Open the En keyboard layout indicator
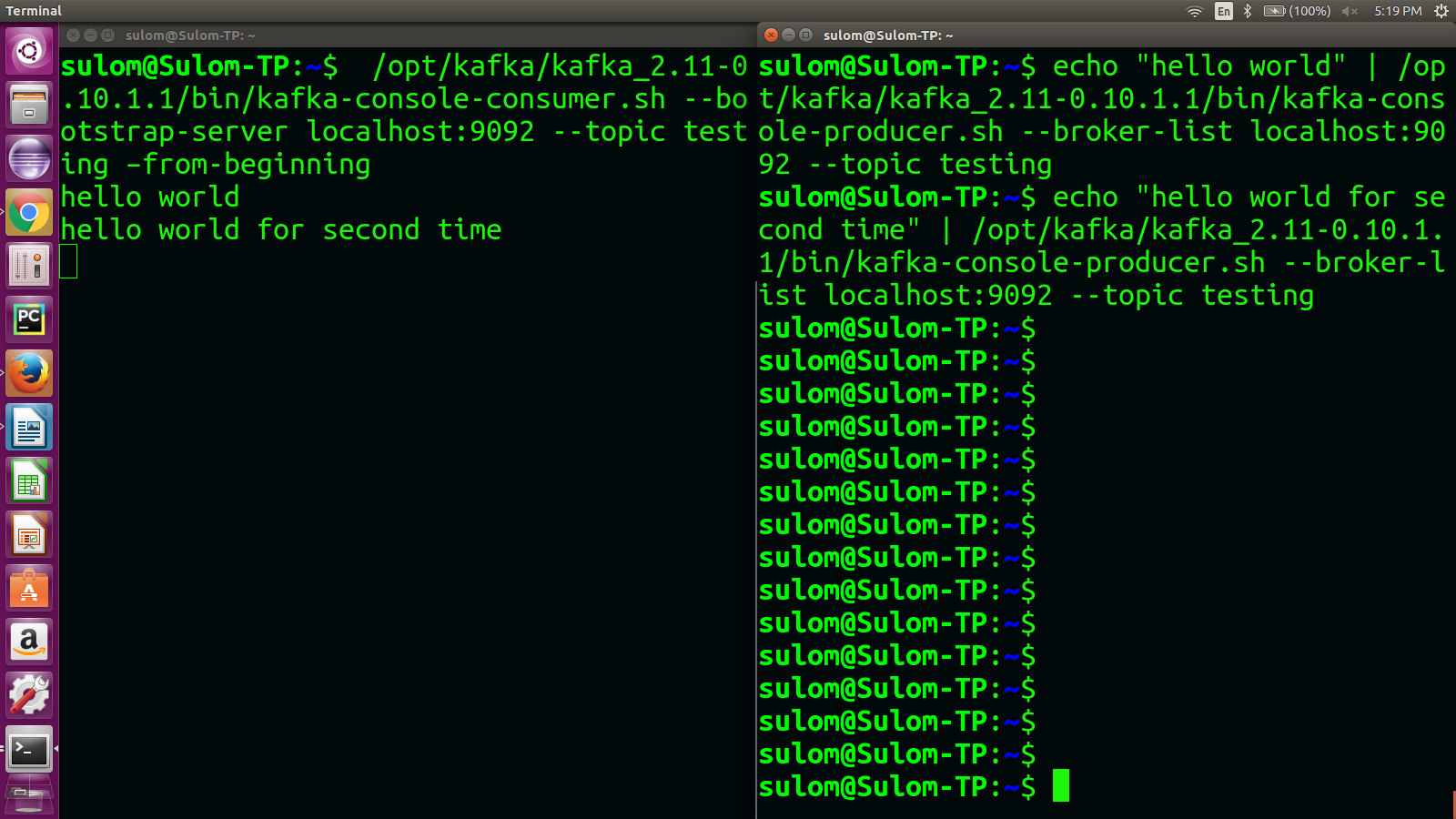Image resolution: width=1456 pixels, height=819 pixels. click(x=1224, y=11)
